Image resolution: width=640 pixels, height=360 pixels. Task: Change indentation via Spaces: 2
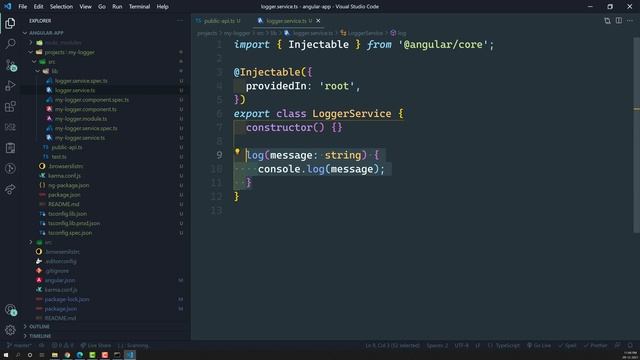coord(437,346)
